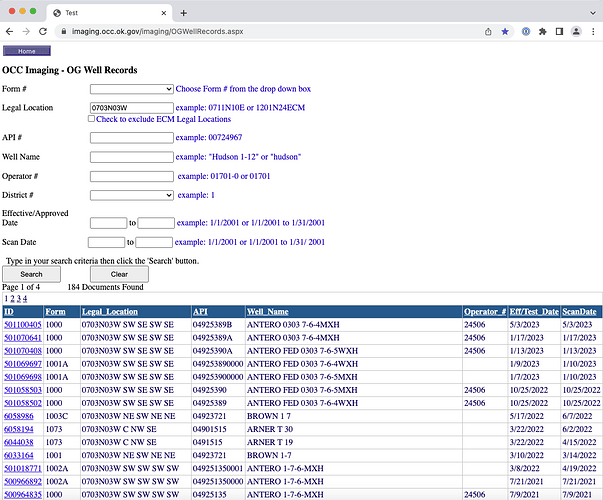Open the extensions puzzle icon
This screenshot has height=500, width=603.
point(543,32)
